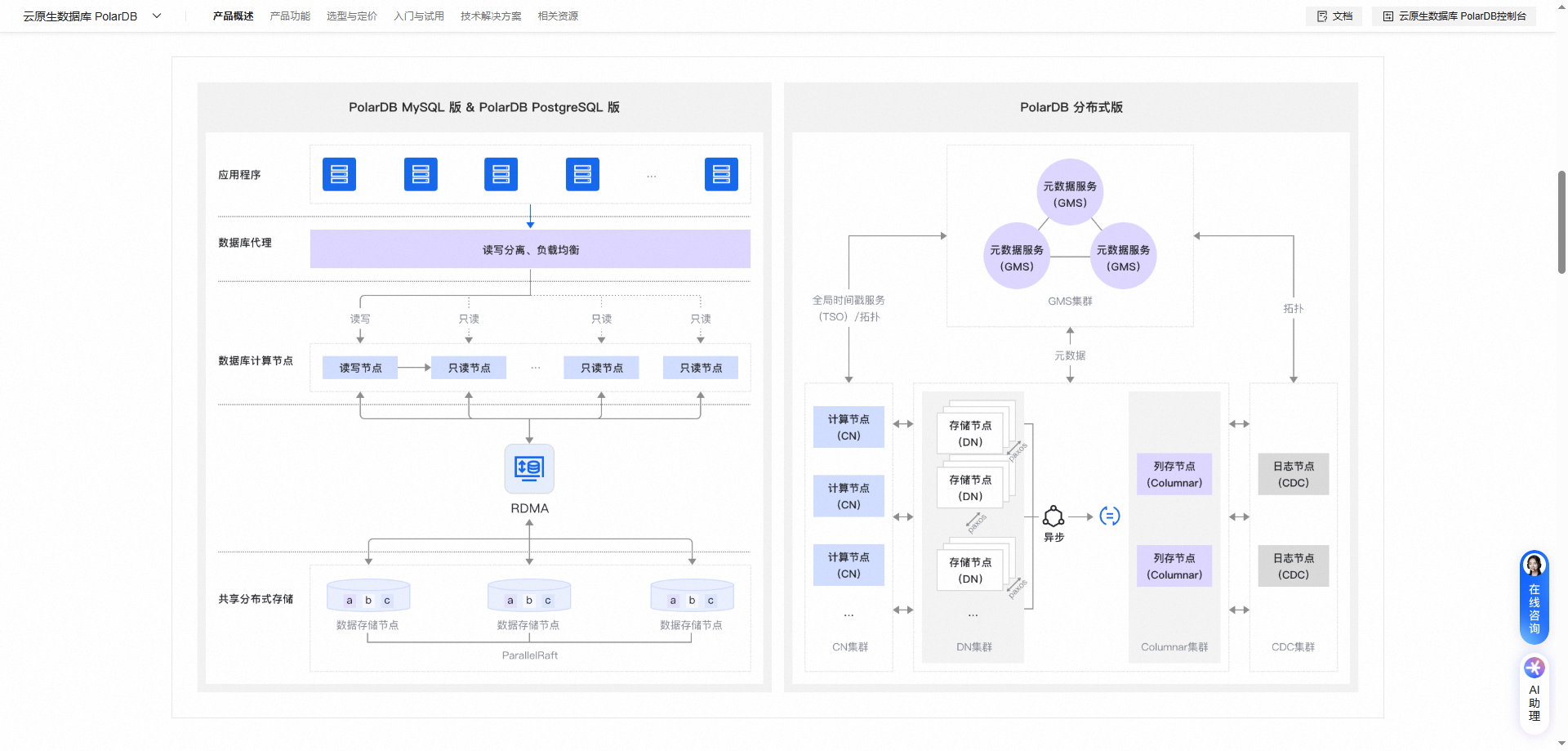Click the CN集群 label

click(x=850, y=647)
